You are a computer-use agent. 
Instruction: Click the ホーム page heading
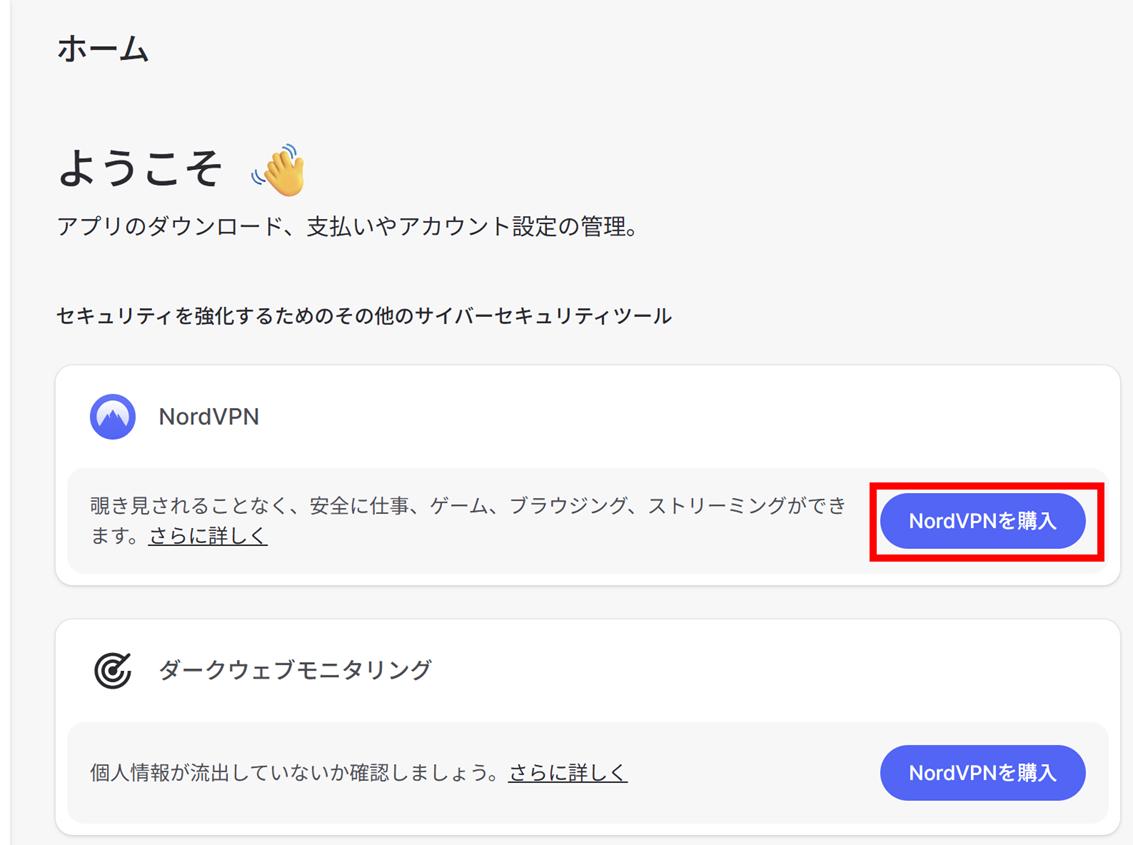tap(103, 49)
